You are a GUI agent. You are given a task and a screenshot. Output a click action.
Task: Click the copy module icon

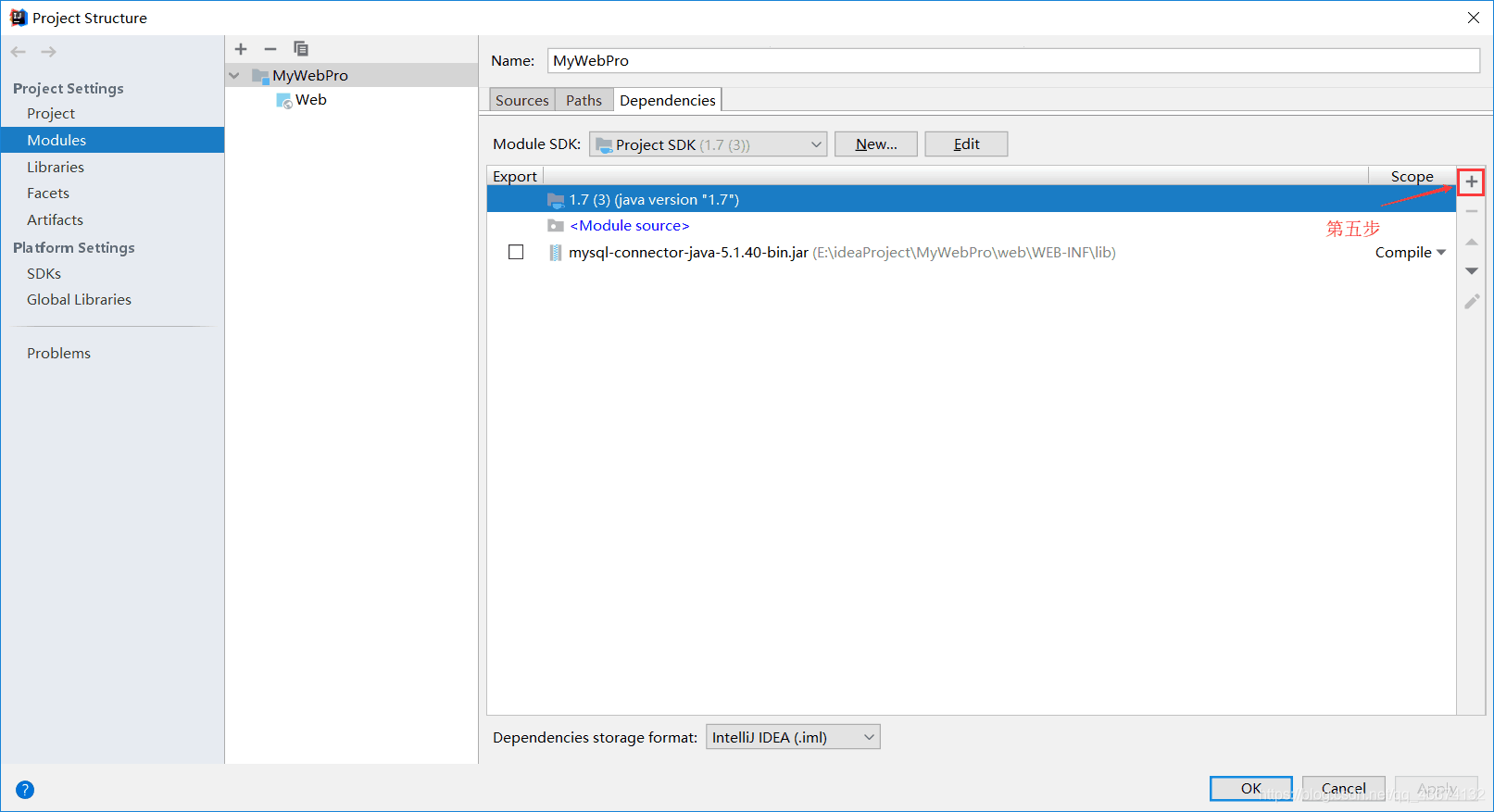(x=300, y=49)
